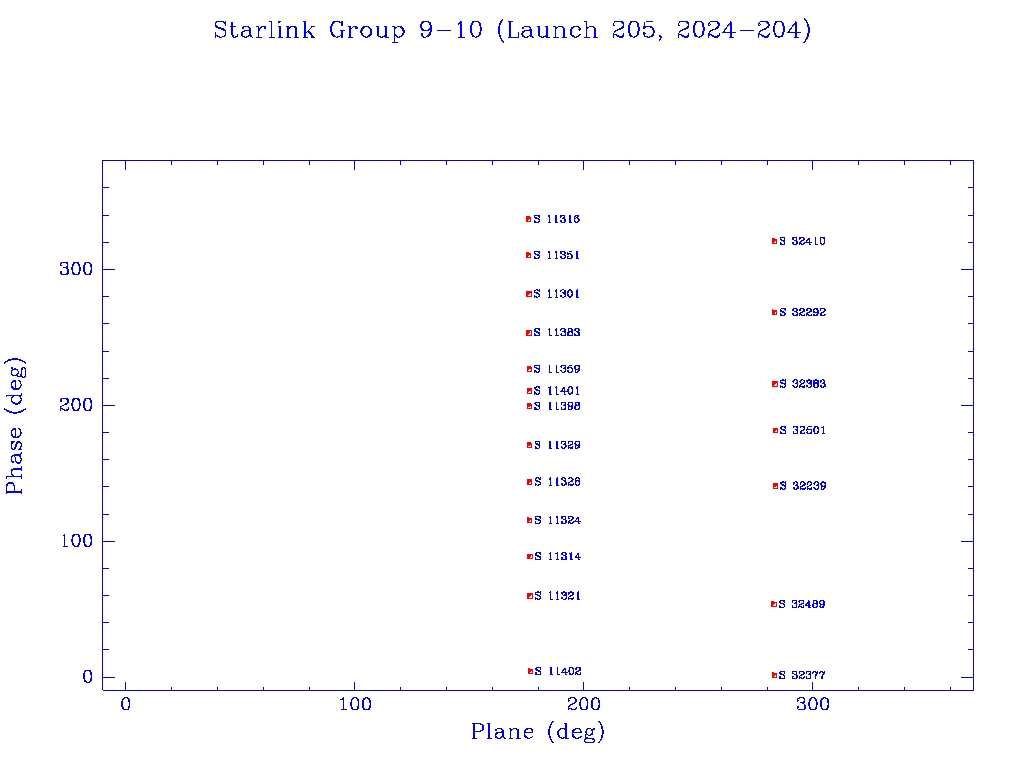Click the red square beside S 11301
This screenshot has width=1024, height=768.
point(528,294)
